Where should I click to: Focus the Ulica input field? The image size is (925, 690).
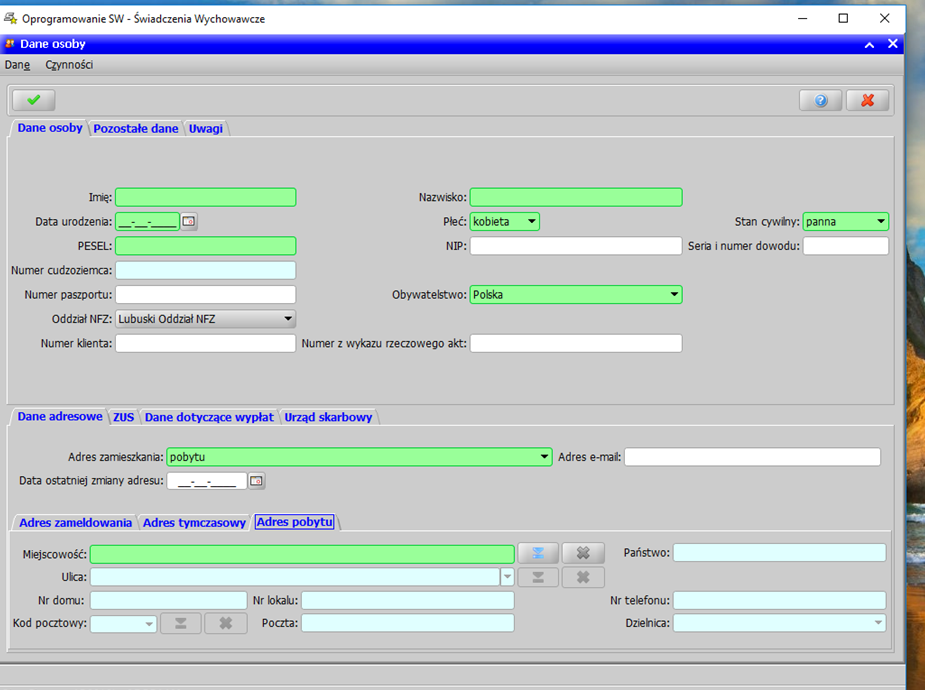[x=295, y=577]
